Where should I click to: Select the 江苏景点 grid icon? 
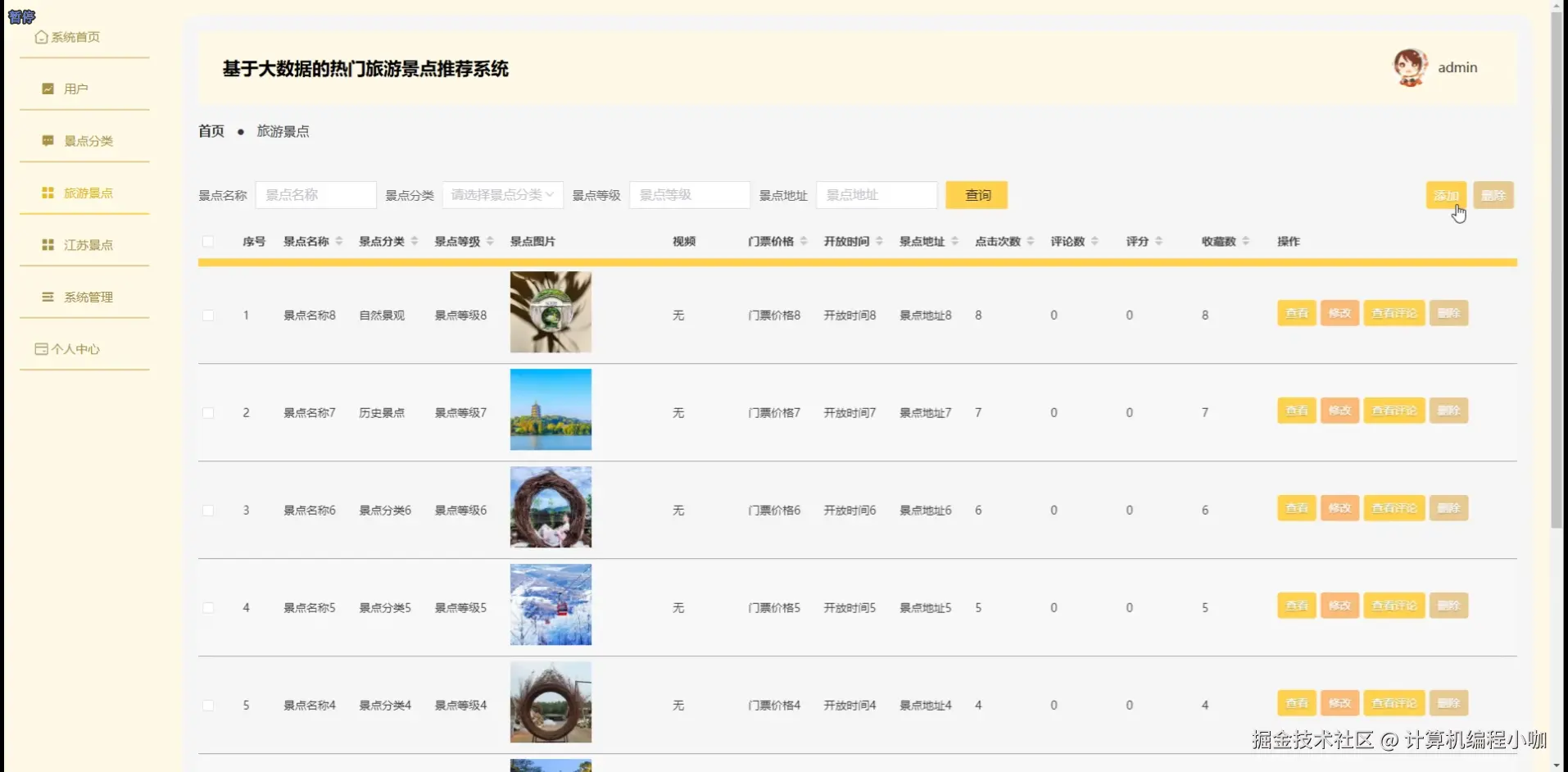tap(48, 244)
